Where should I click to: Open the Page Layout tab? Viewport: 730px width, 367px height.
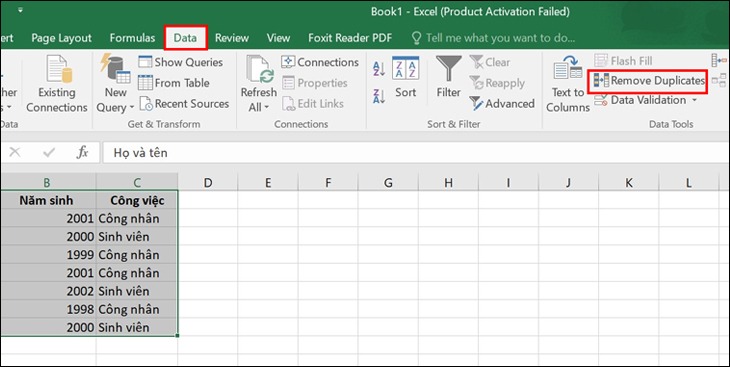pyautogui.click(x=61, y=38)
